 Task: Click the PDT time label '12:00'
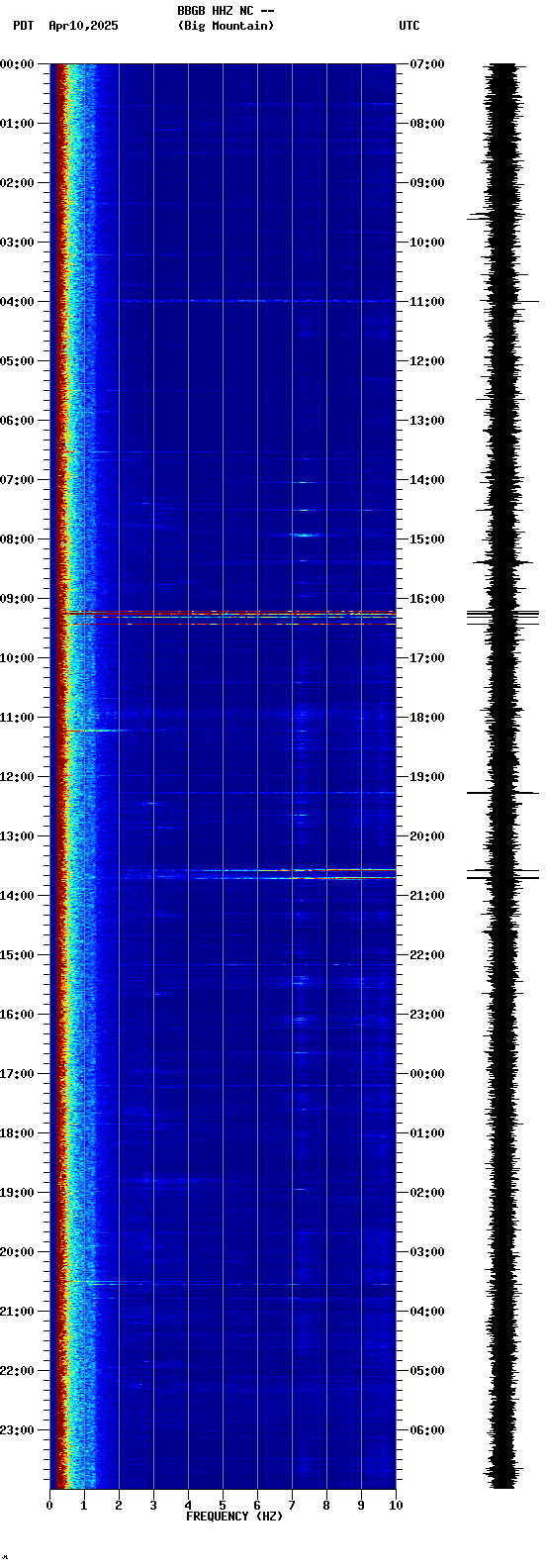point(17,777)
